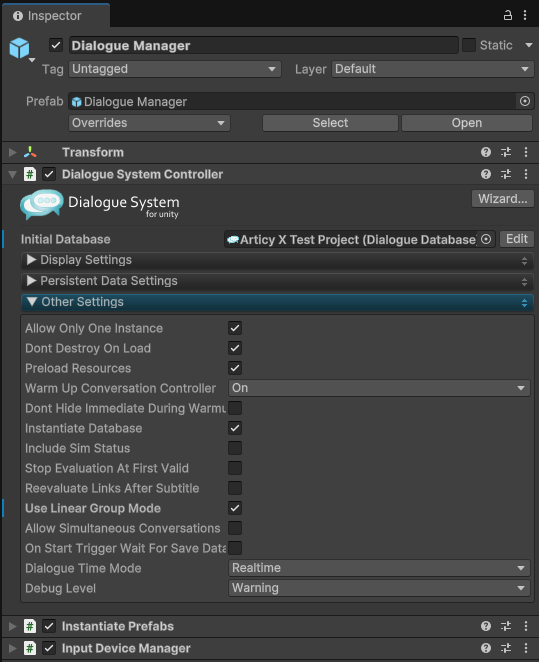Open Transform preset sliders icon

tap(506, 152)
